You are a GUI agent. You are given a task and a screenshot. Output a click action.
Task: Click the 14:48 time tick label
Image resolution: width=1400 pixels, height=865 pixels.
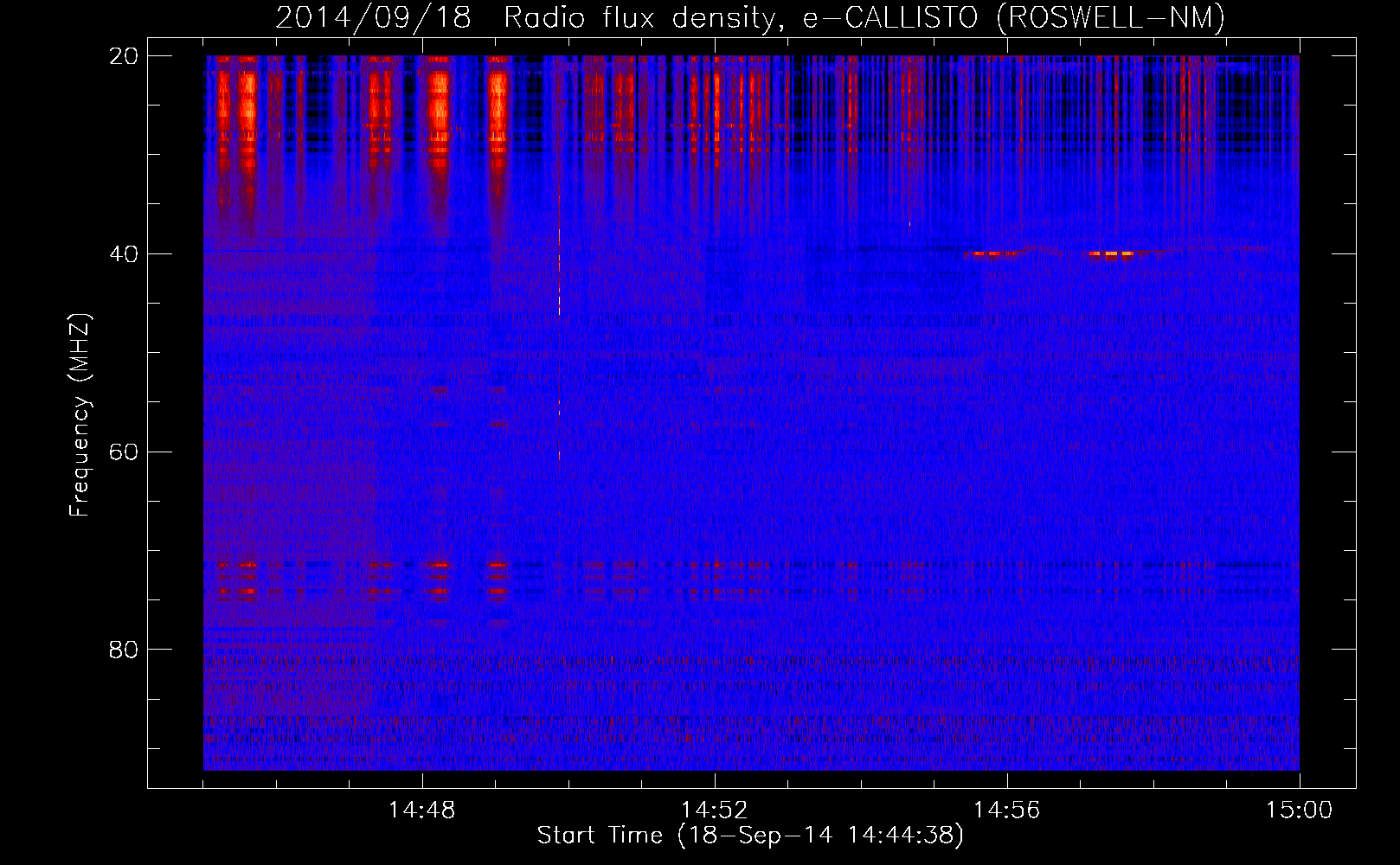pos(422,811)
